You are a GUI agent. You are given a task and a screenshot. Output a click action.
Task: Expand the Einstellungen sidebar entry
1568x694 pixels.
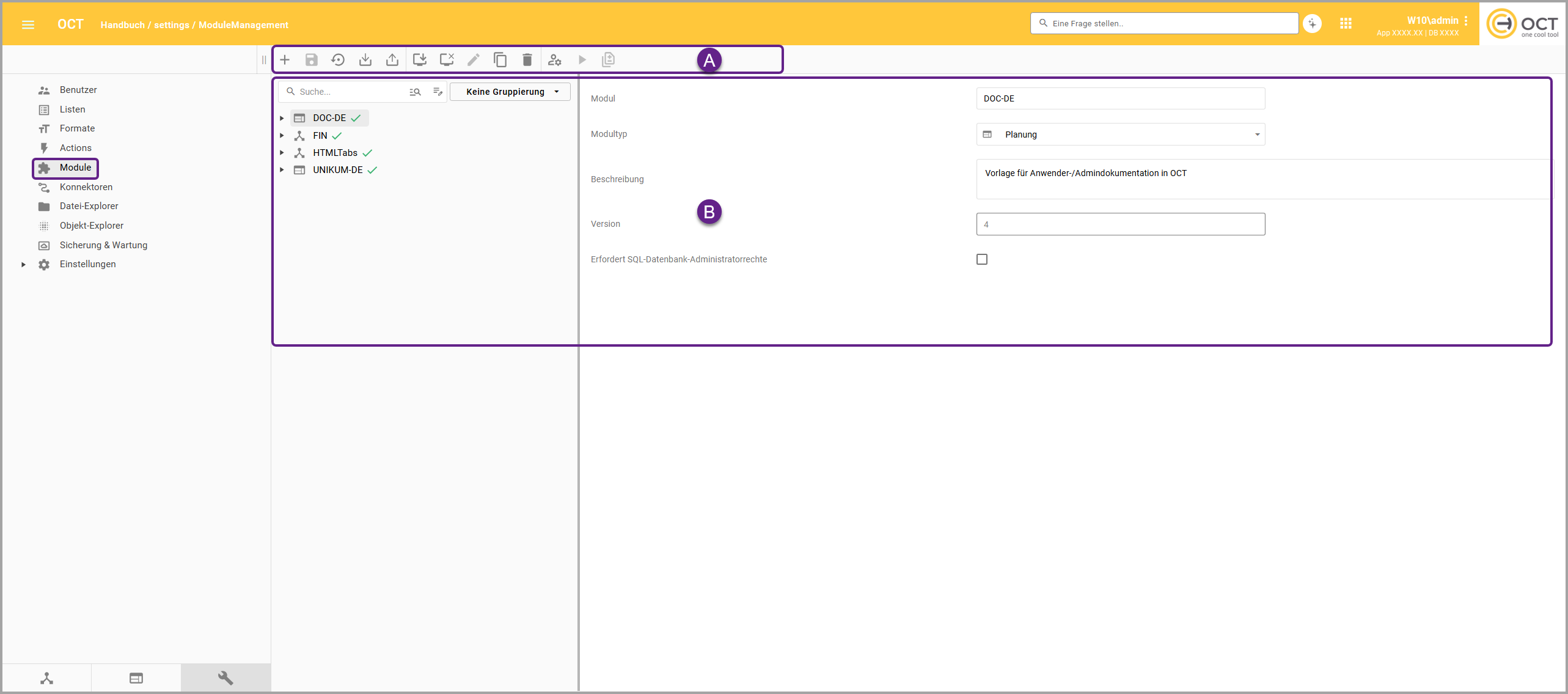click(23, 265)
